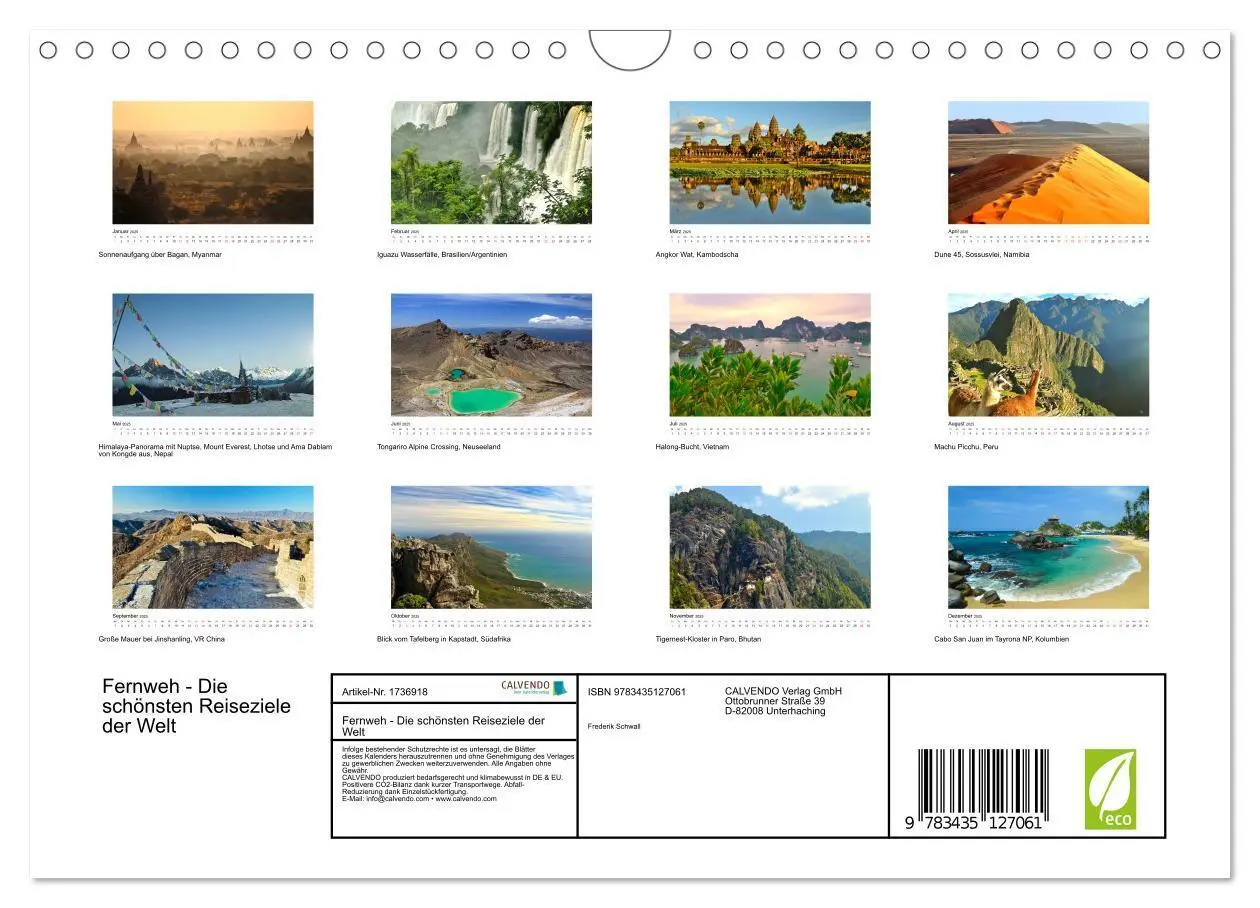Viewport: 1260px width, 908px height.
Task: Click caption 'Tongariro Alpine Crossing, Neuseeland'
Action: 439,446
